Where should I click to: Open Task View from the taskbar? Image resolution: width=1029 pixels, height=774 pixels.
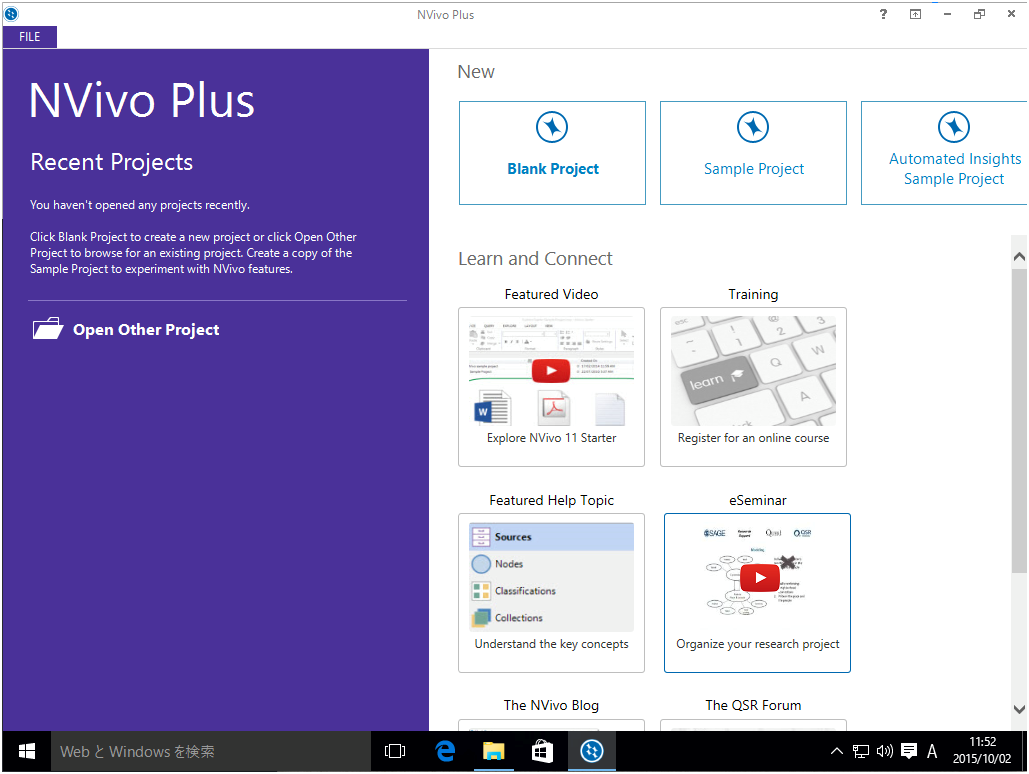(x=394, y=751)
